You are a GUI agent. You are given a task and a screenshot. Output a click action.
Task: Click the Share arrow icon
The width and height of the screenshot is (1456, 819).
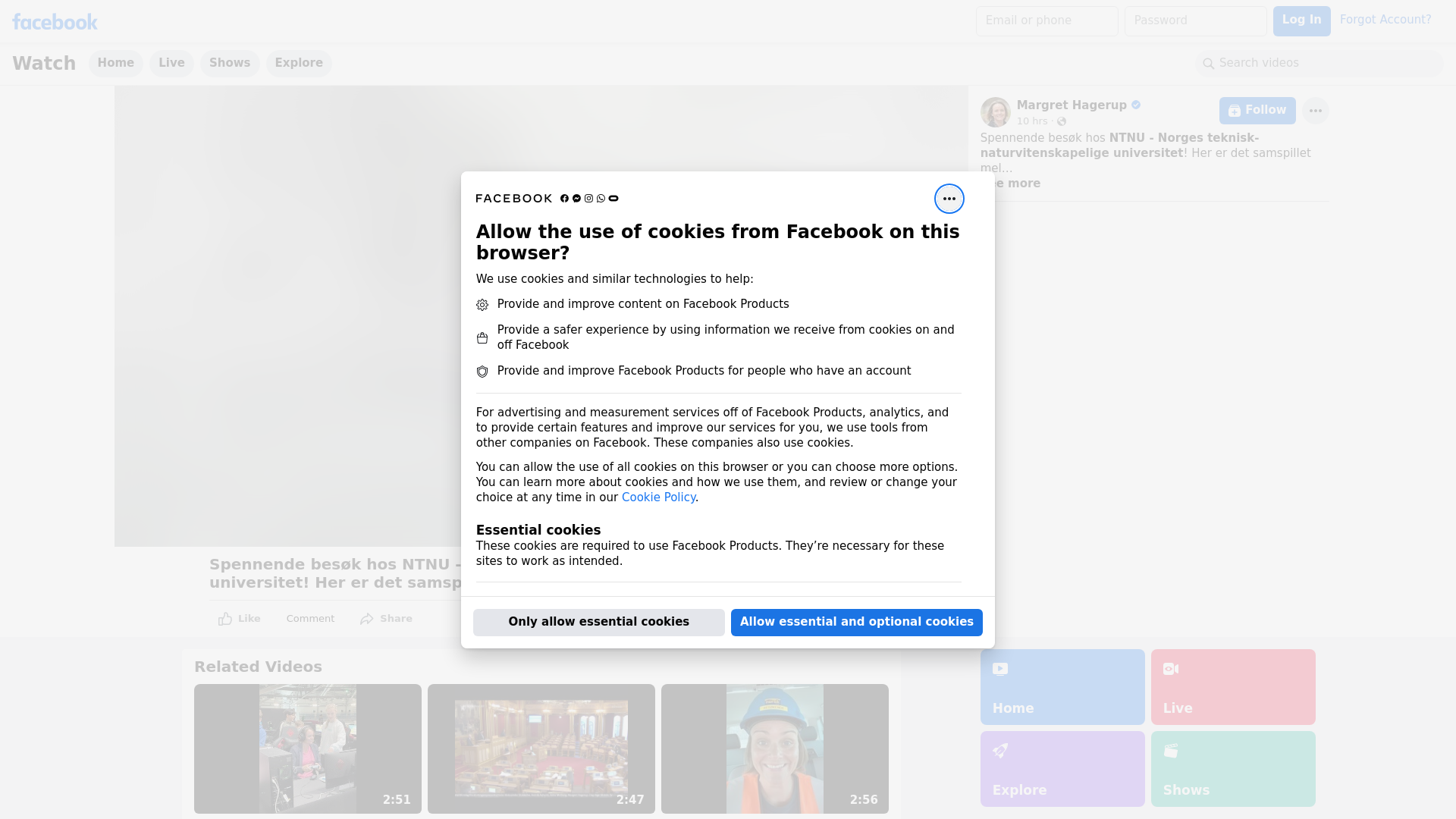click(367, 619)
